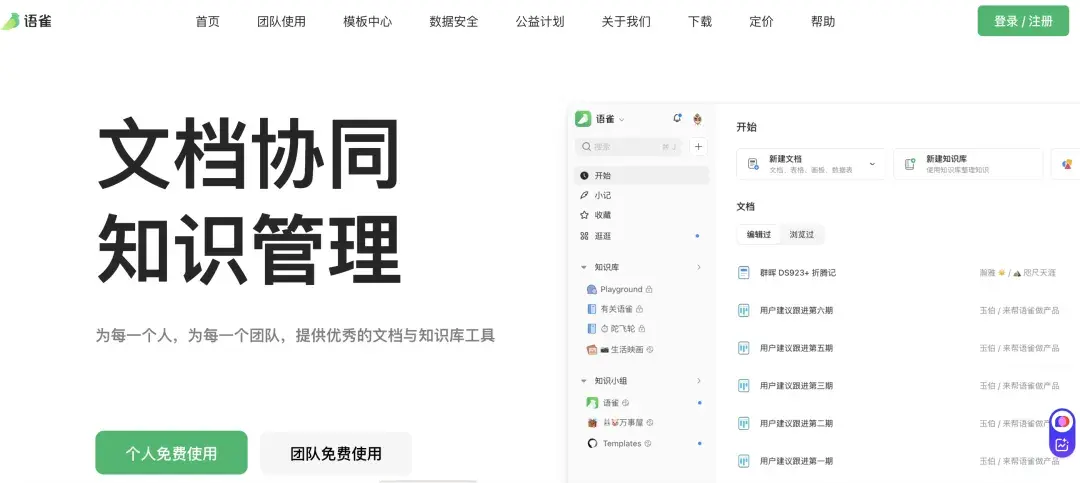Open the 语雀 workspace switcher dropdown
1080x483 pixels.
(622, 119)
